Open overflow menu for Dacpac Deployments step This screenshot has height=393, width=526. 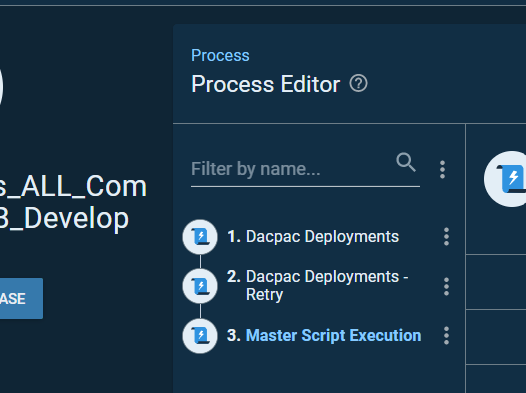pyautogui.click(x=446, y=237)
